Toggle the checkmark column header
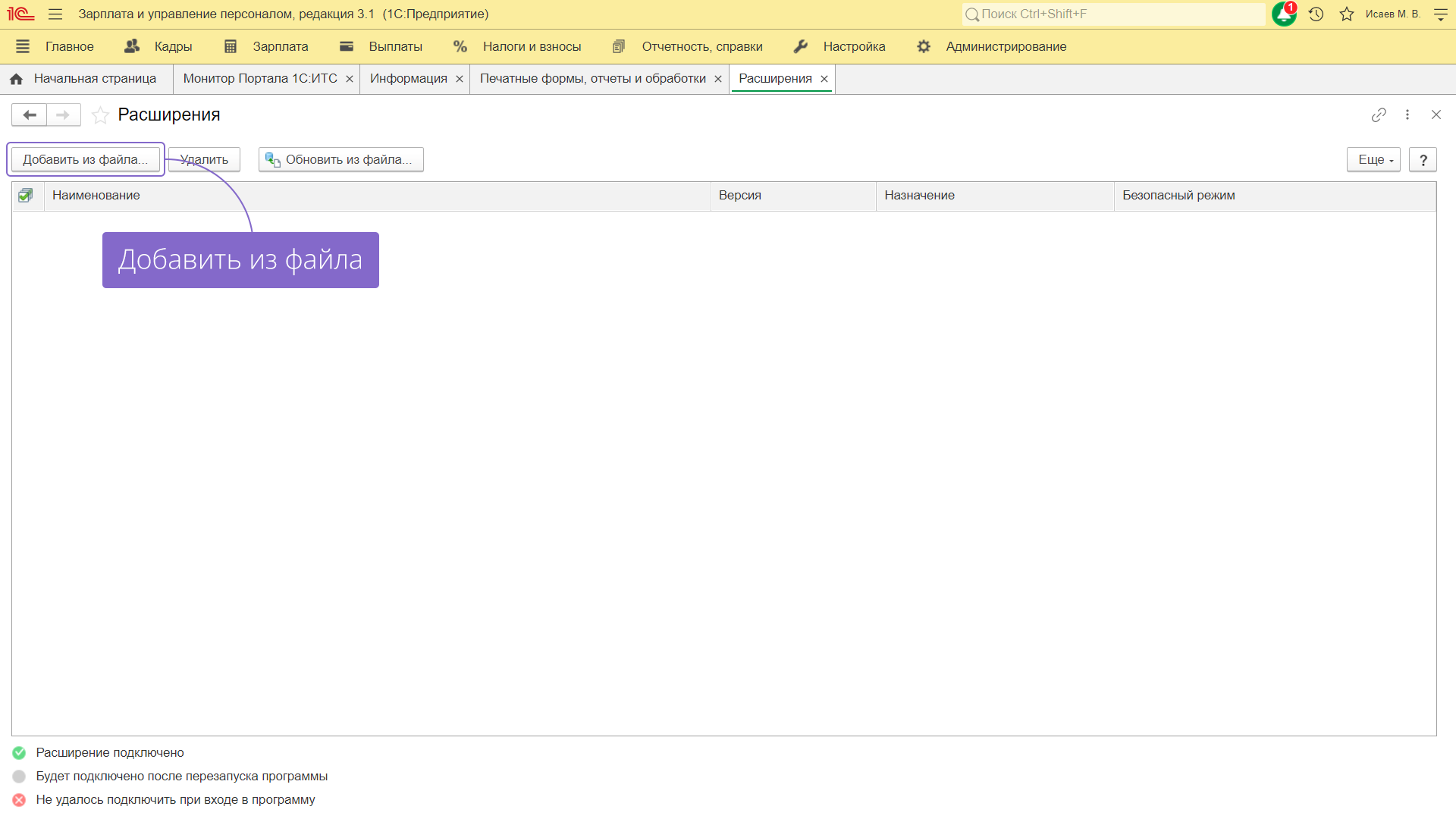This screenshot has height=819, width=1456. 26,196
